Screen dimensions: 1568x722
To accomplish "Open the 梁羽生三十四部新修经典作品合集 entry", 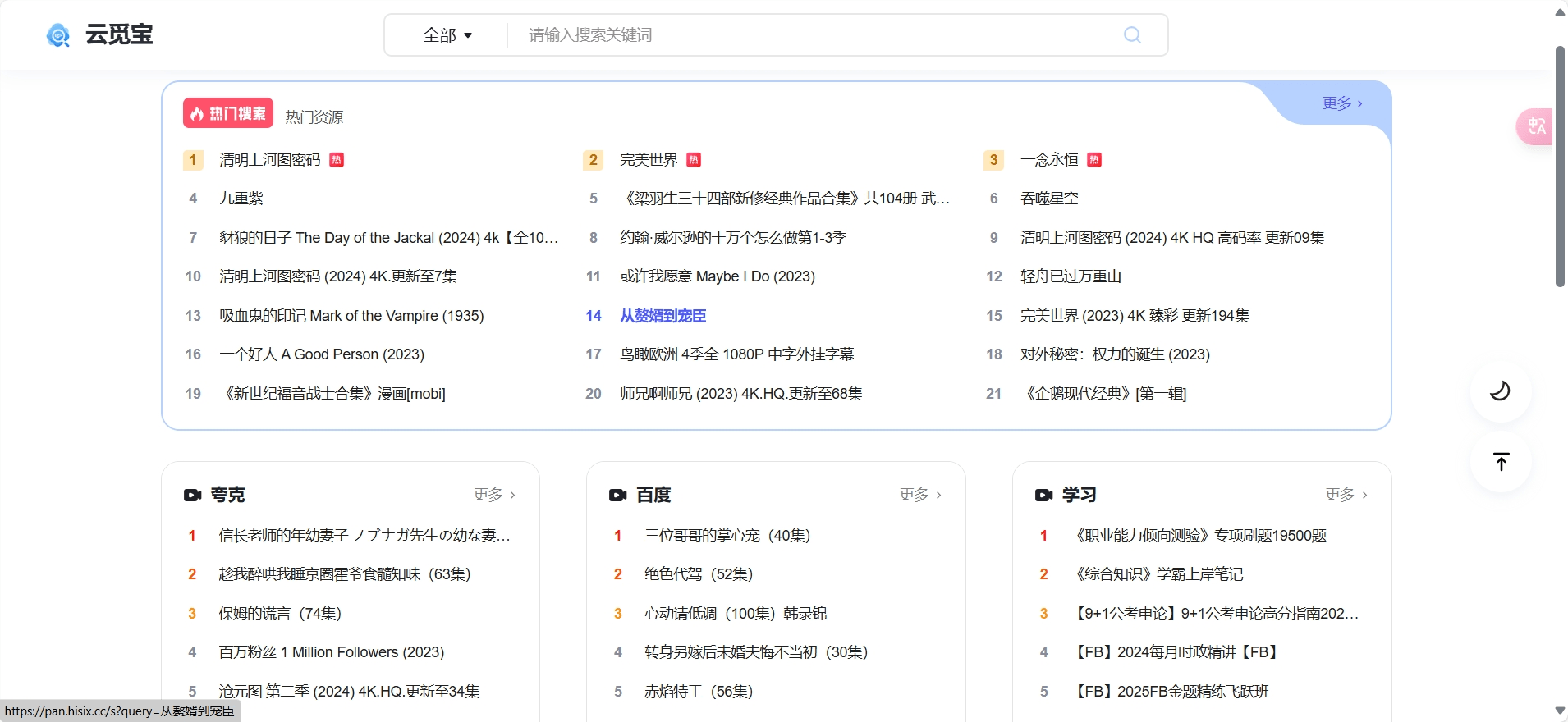I will [x=785, y=199].
